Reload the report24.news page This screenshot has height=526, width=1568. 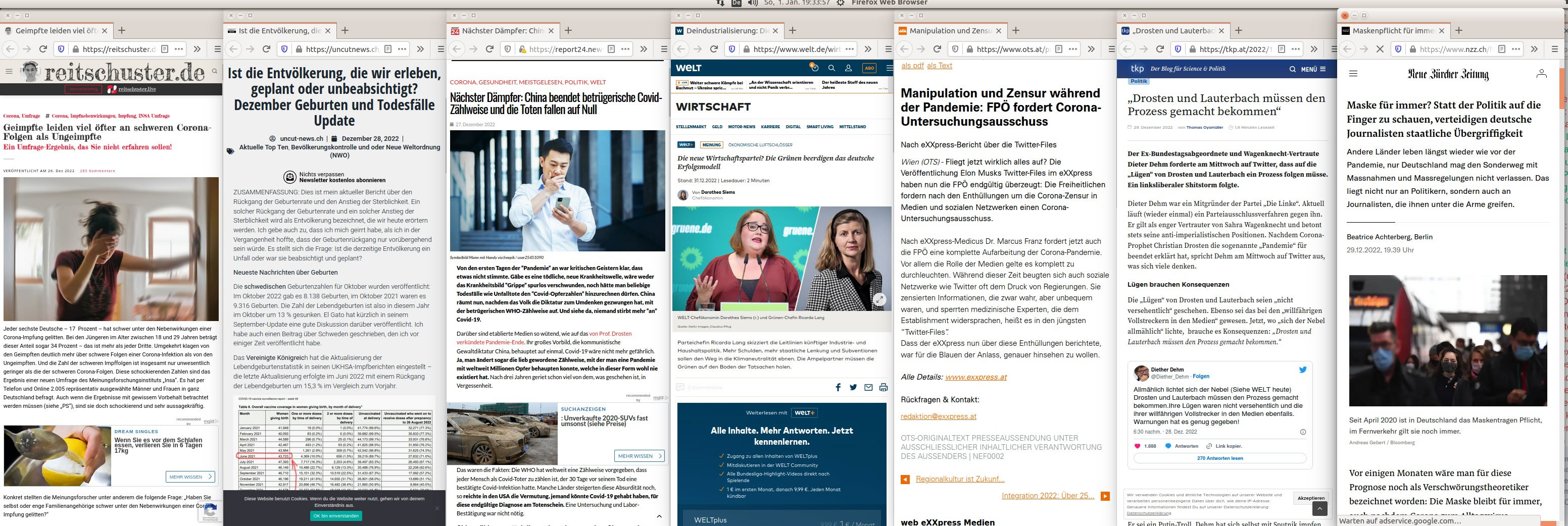(489, 49)
